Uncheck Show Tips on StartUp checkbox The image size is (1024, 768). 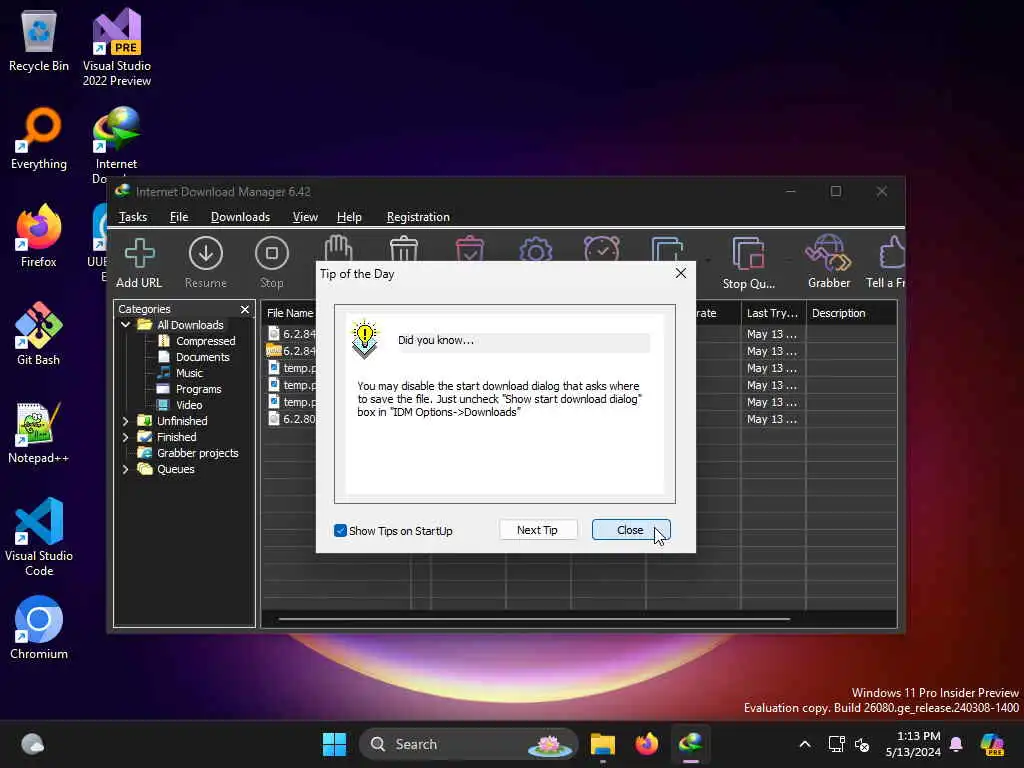pos(340,530)
